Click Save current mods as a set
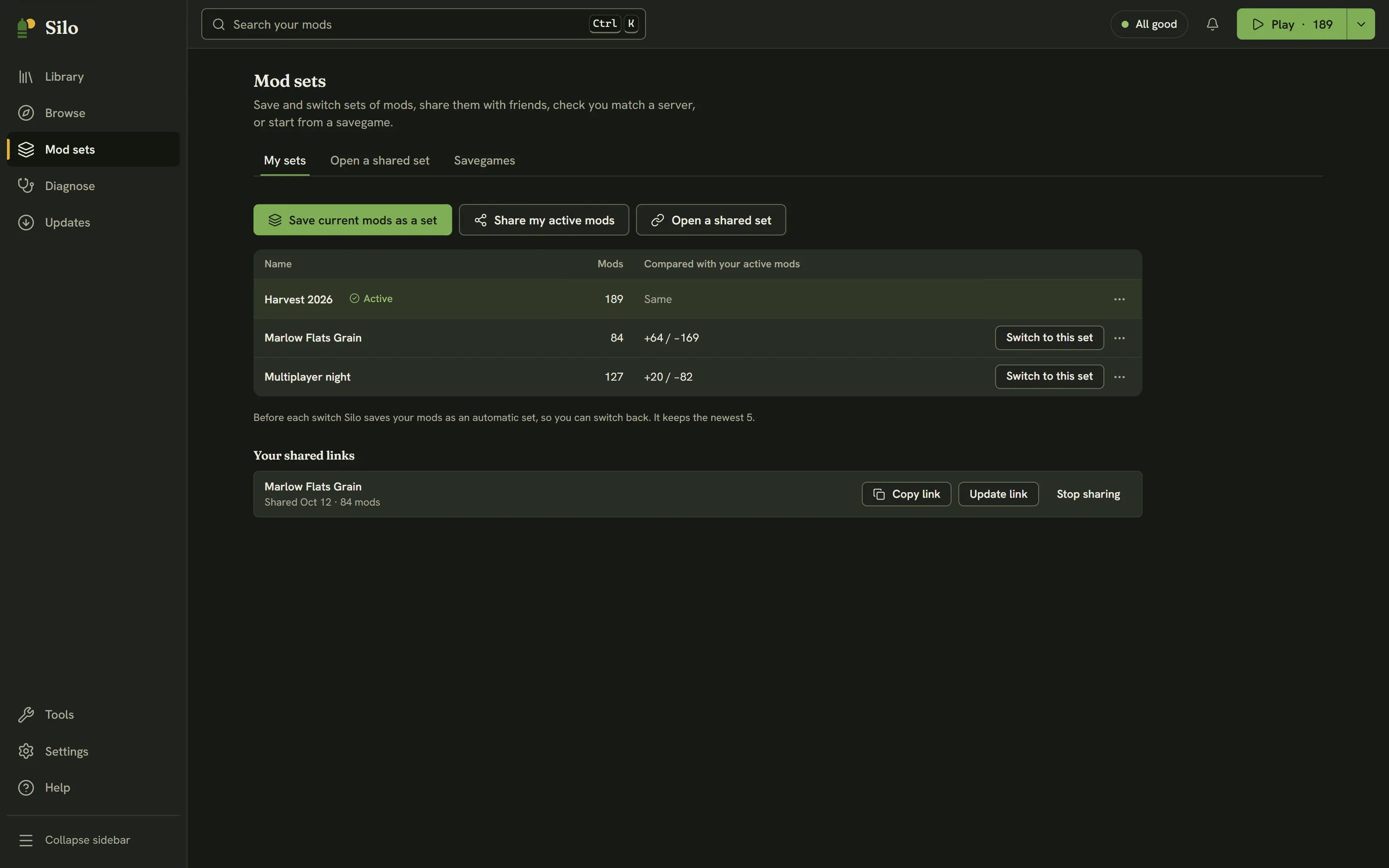 [352, 220]
